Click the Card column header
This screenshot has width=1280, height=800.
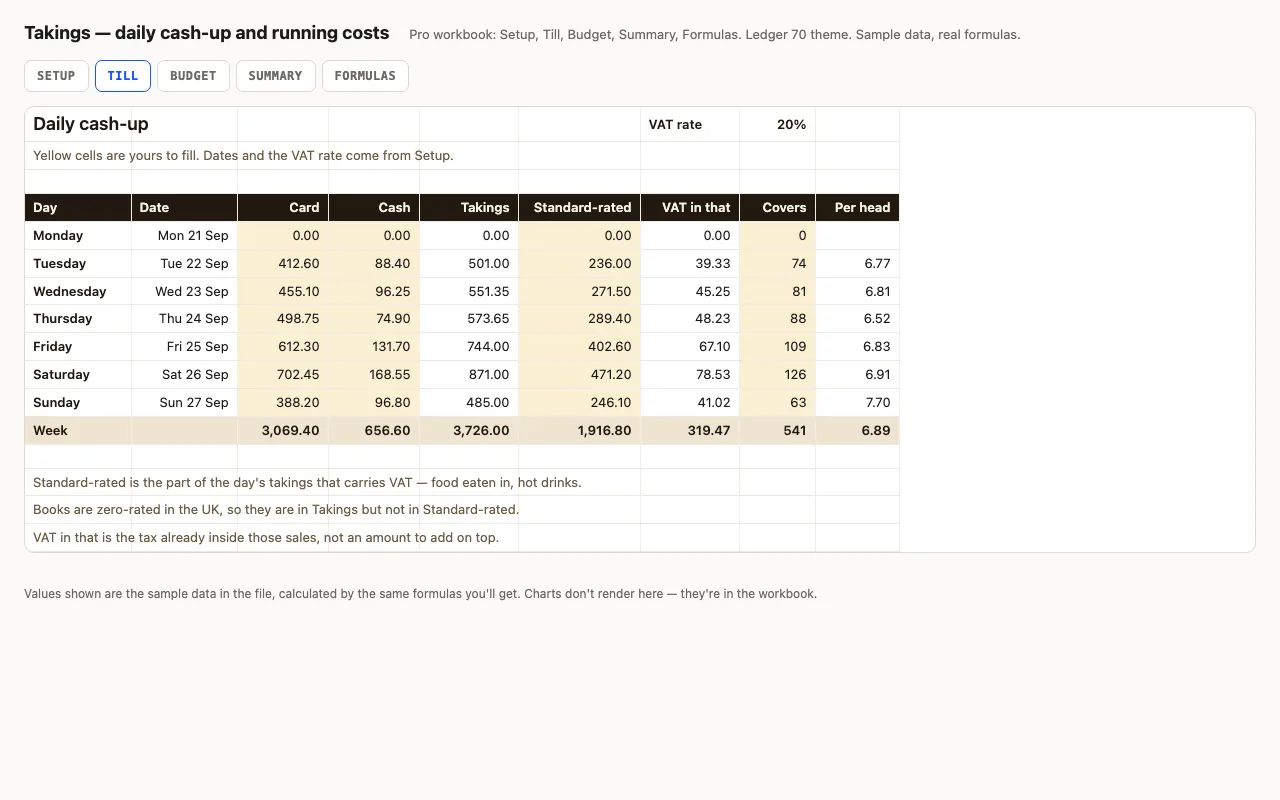pos(283,208)
